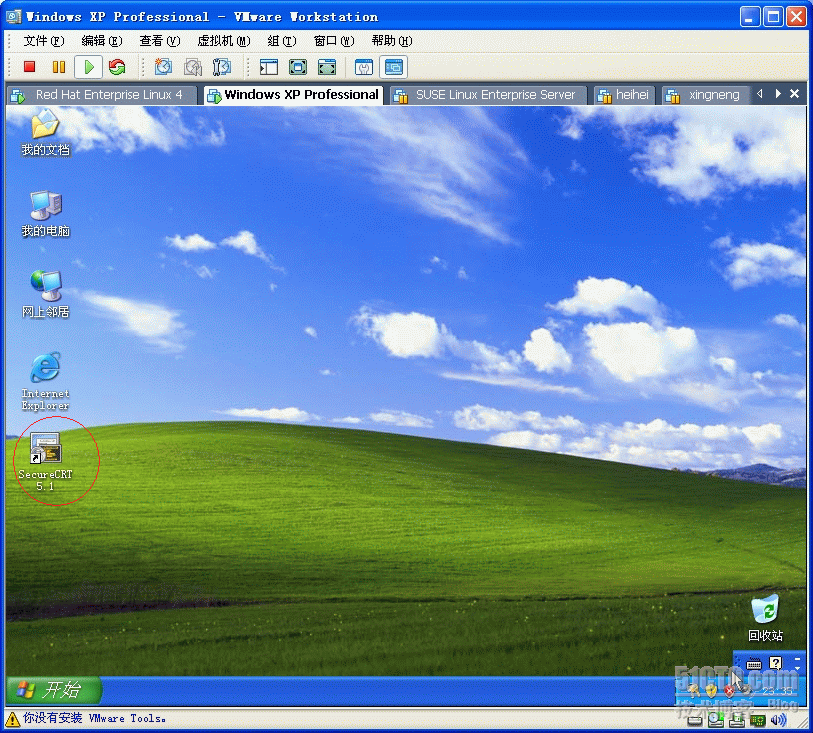The height and width of the screenshot is (733, 813).
Task: Minimize the language bar with dash button
Action: coord(797,658)
